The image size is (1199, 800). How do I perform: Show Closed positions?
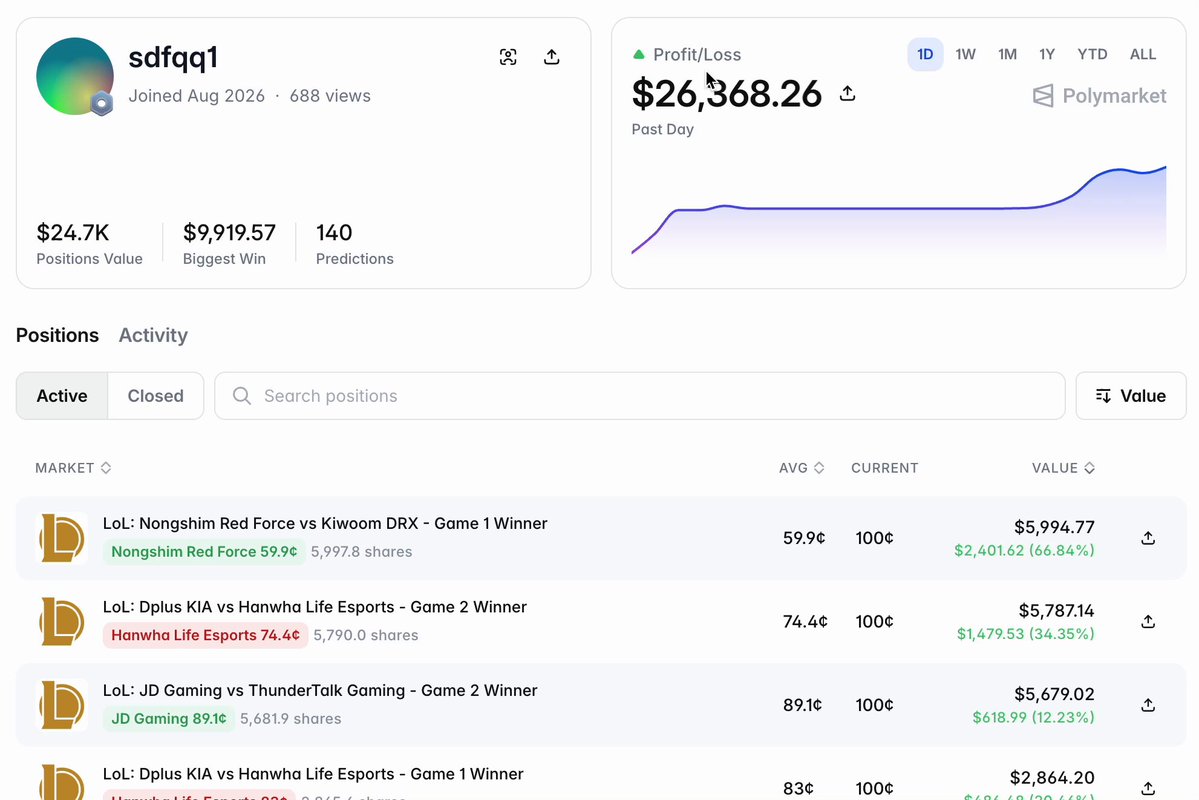coord(155,395)
